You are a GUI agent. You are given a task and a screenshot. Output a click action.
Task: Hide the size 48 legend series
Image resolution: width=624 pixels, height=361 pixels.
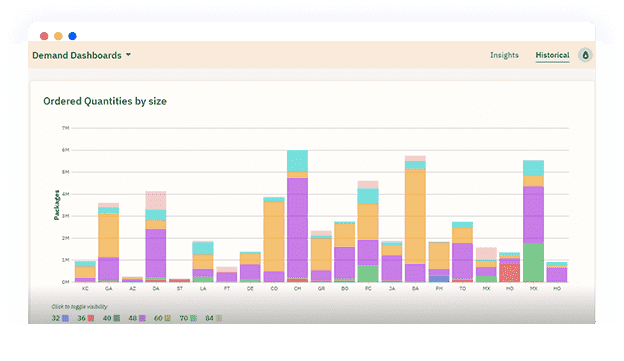click(x=137, y=318)
